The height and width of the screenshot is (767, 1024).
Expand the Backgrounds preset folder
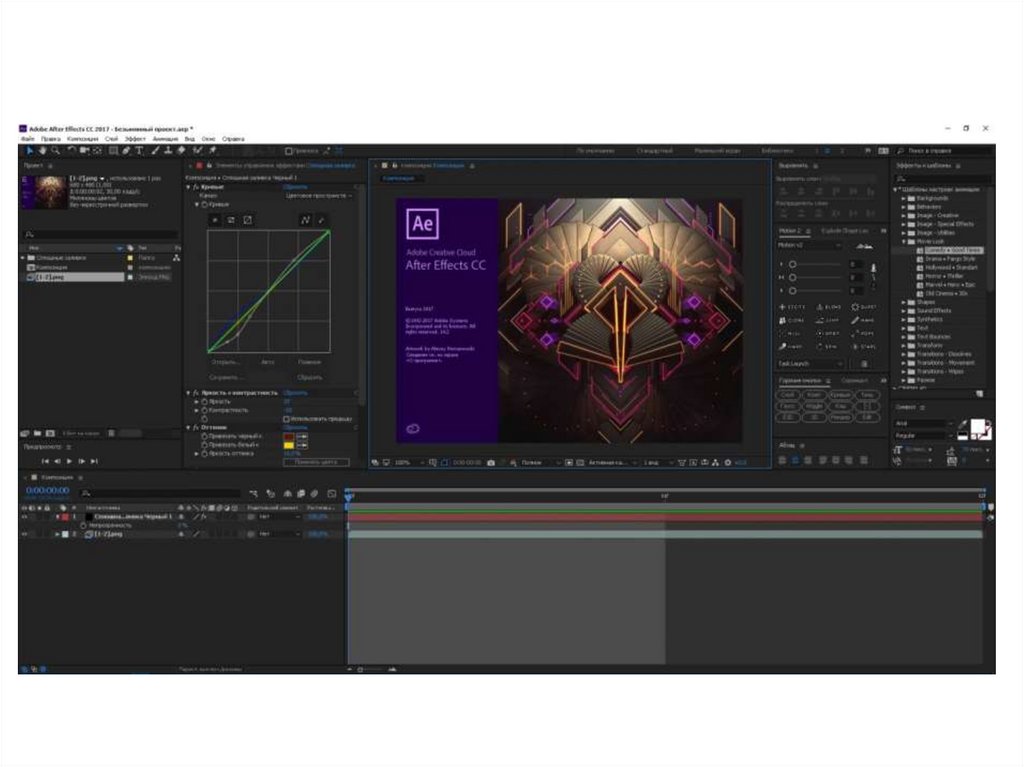904,198
